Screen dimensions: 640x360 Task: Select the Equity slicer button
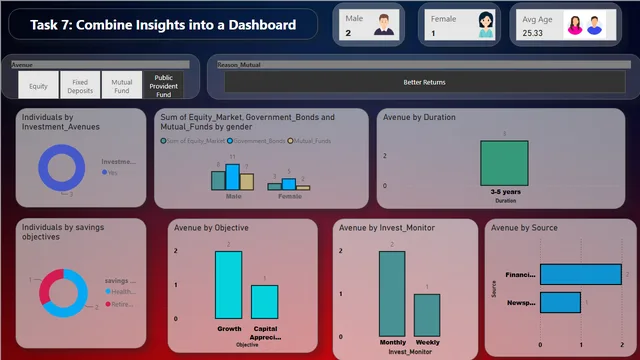coord(38,85)
